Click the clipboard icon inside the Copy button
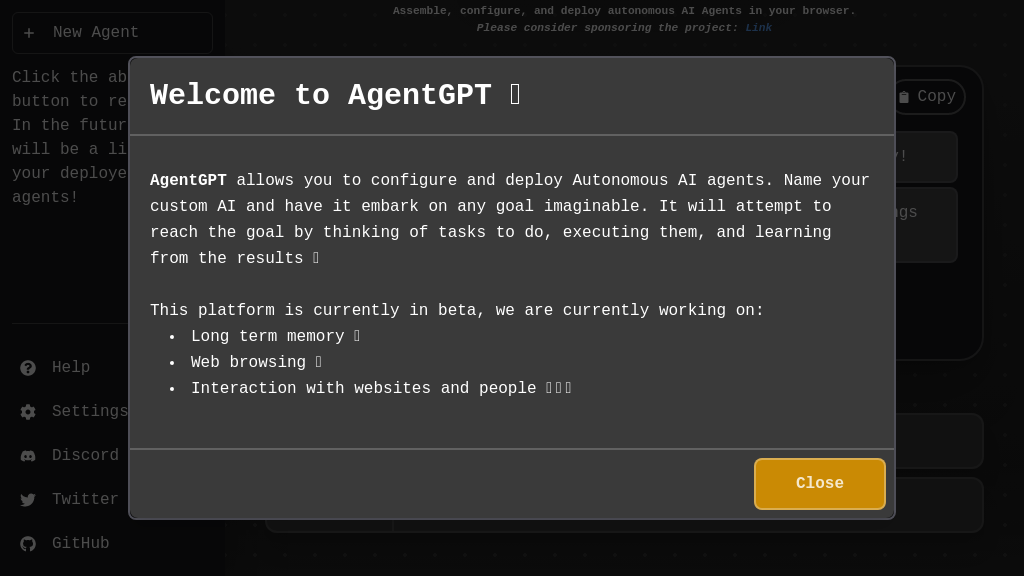This screenshot has width=1024, height=576. pos(905,96)
